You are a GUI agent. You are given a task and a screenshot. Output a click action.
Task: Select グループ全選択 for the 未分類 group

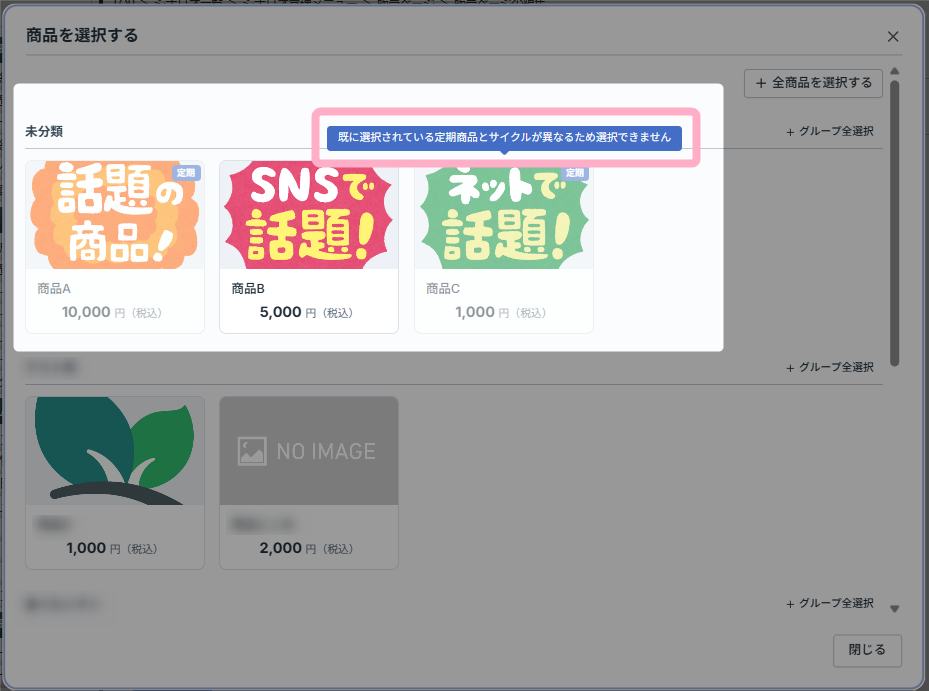[x=829, y=132]
